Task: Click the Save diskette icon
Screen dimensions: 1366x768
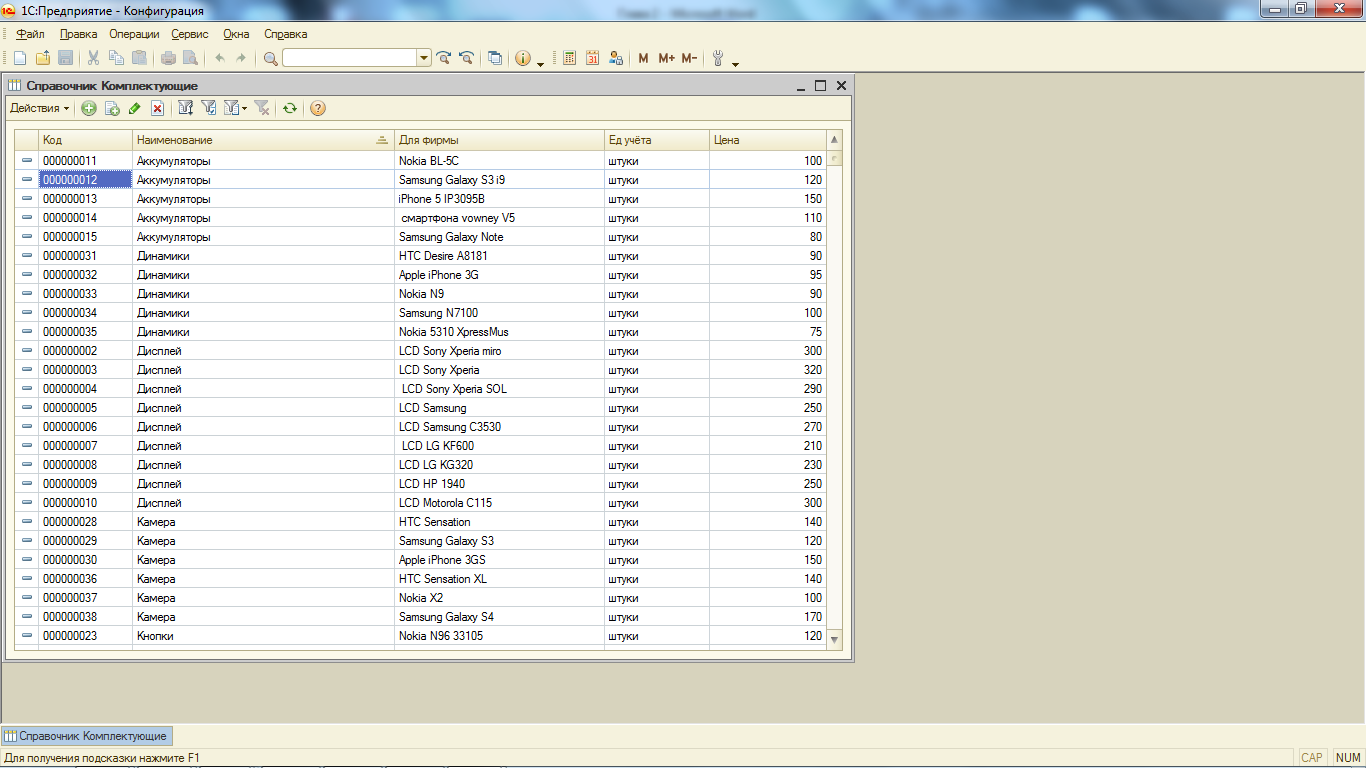Action: point(65,58)
